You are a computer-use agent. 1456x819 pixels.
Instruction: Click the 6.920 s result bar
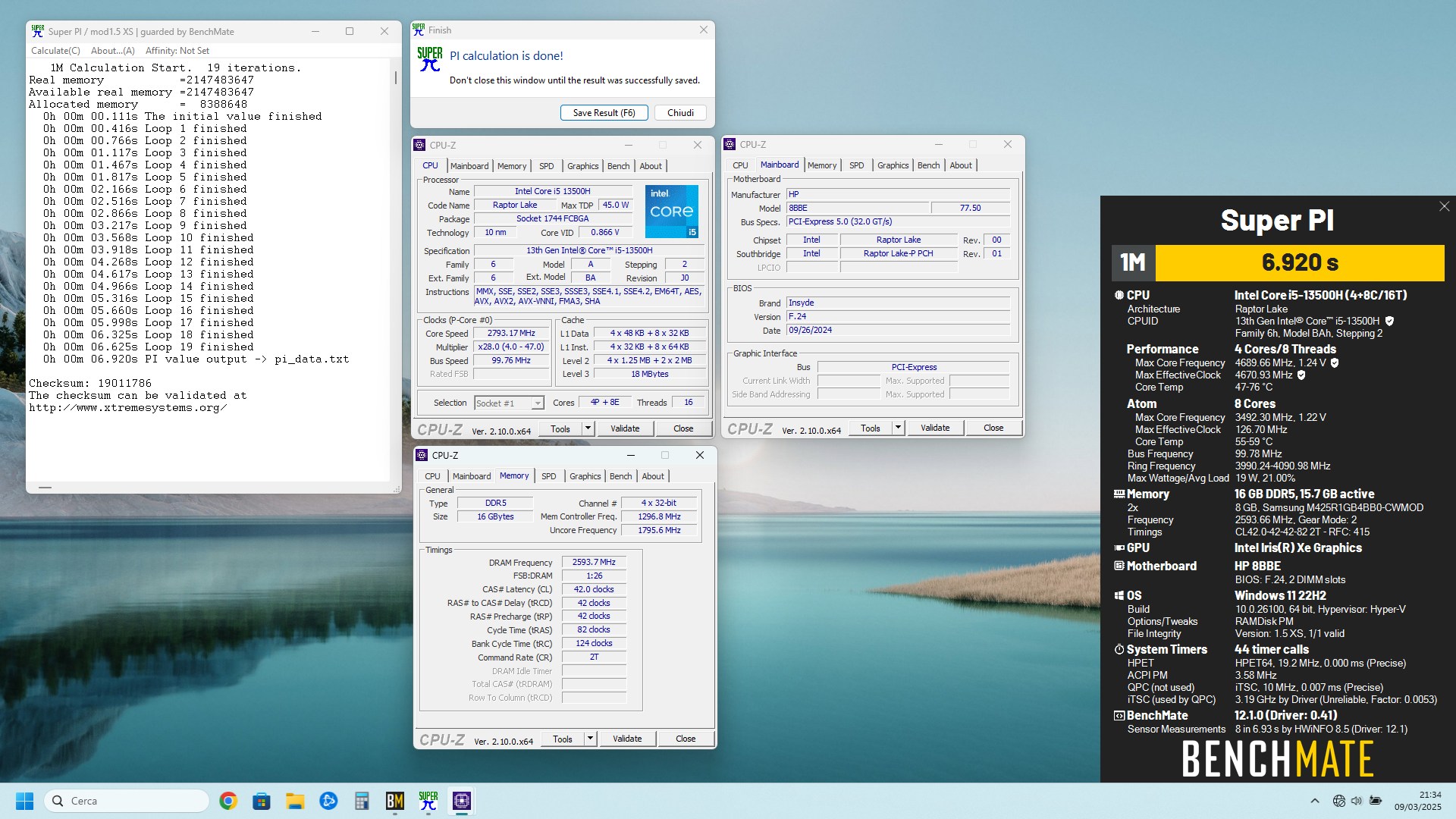pos(1300,262)
